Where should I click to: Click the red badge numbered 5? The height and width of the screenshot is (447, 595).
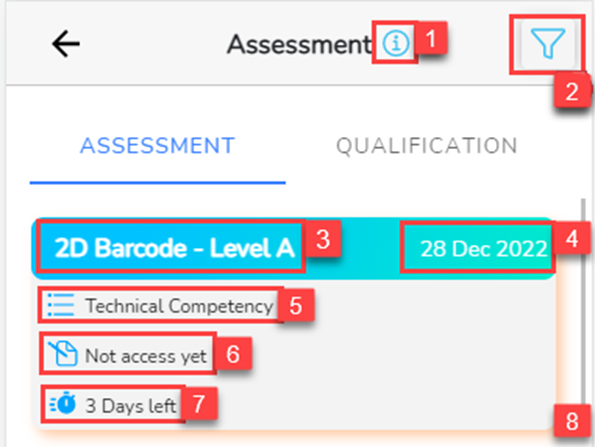296,305
